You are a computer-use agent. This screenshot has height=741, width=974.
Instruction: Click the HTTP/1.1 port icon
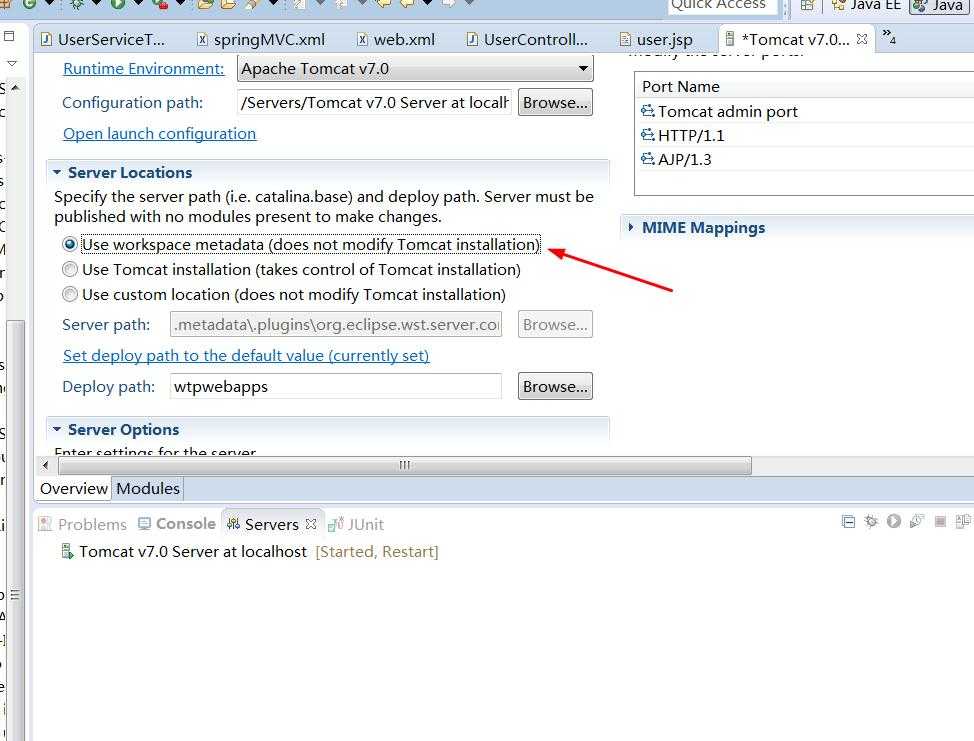(x=647, y=135)
